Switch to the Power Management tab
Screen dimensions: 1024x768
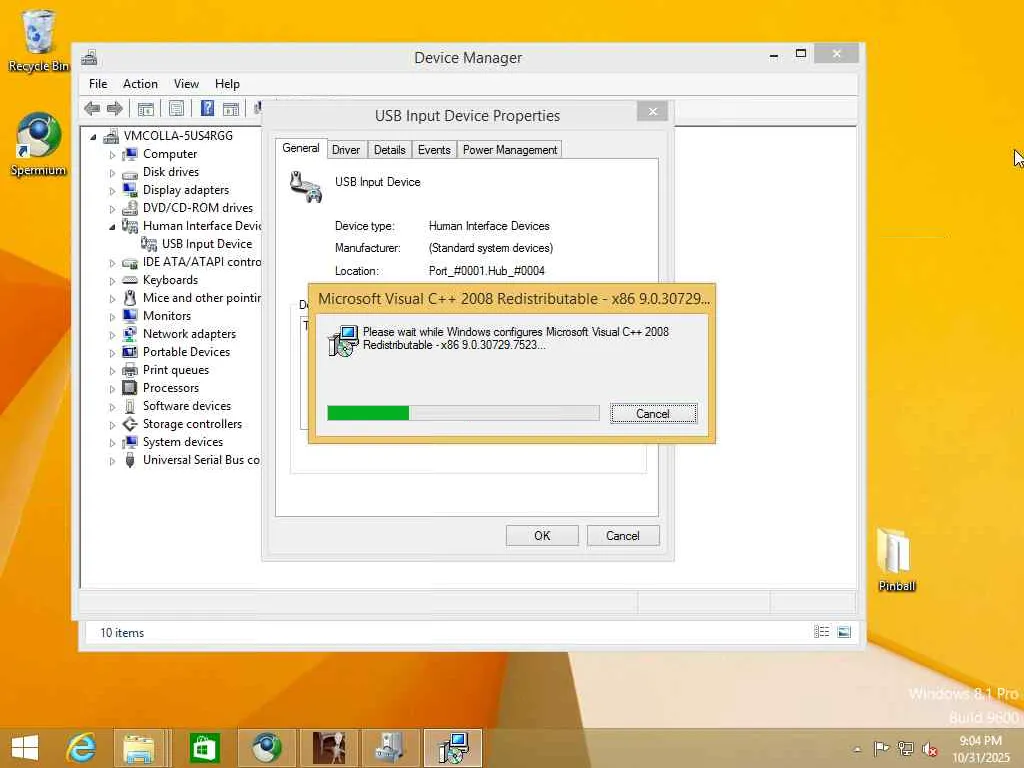pyautogui.click(x=509, y=150)
